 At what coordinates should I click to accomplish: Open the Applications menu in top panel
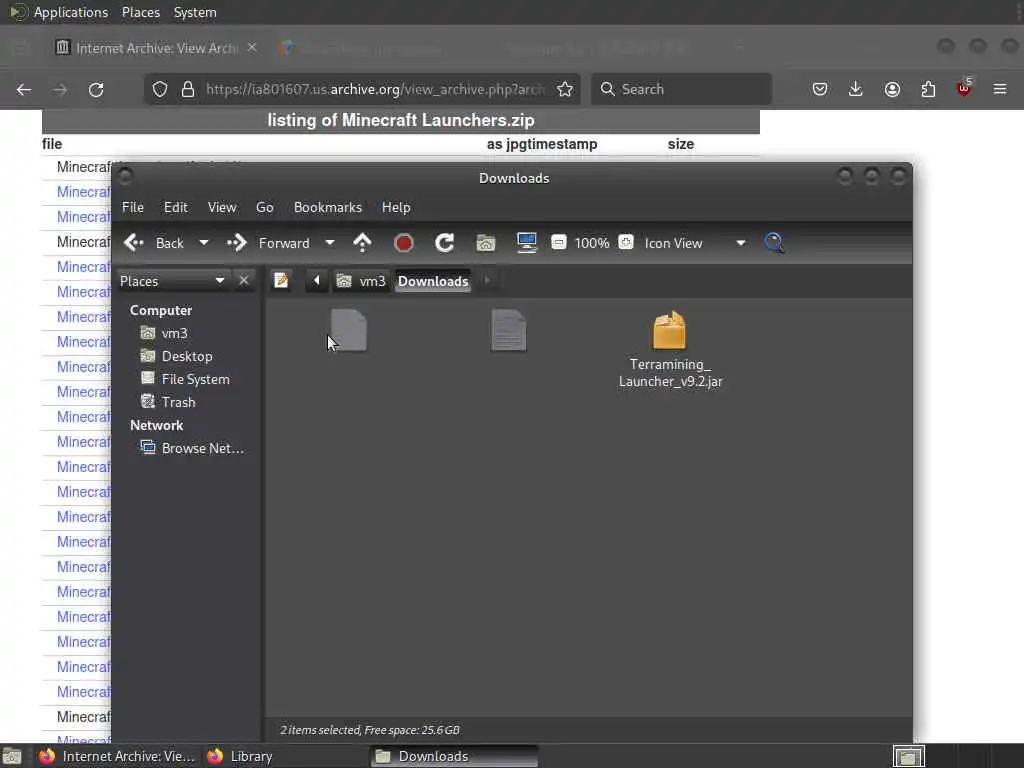pyautogui.click(x=71, y=12)
